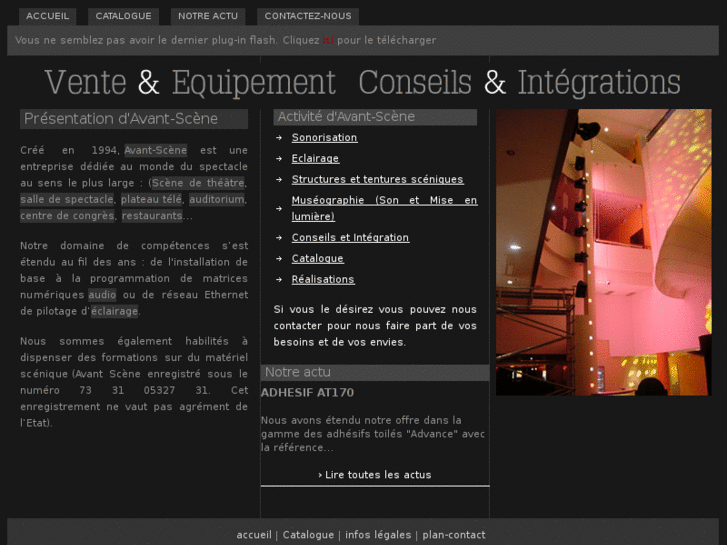This screenshot has height=545, width=727.
Task: Open 'infos légales' in footer
Action: [378, 535]
